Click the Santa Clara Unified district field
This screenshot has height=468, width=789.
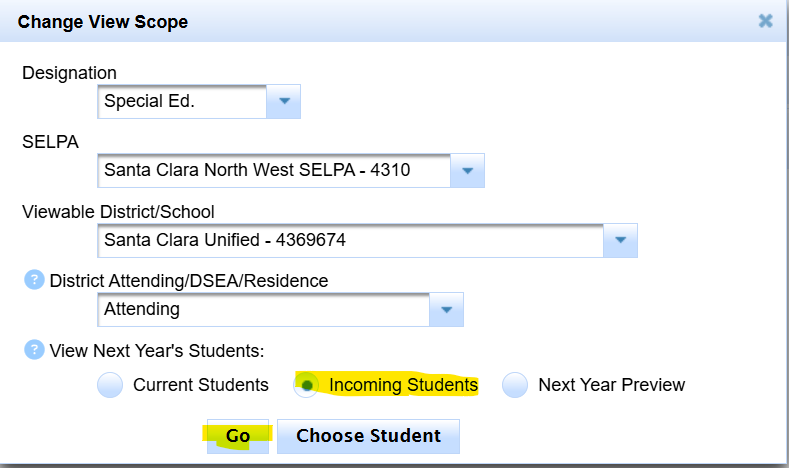pyautogui.click(x=352, y=241)
